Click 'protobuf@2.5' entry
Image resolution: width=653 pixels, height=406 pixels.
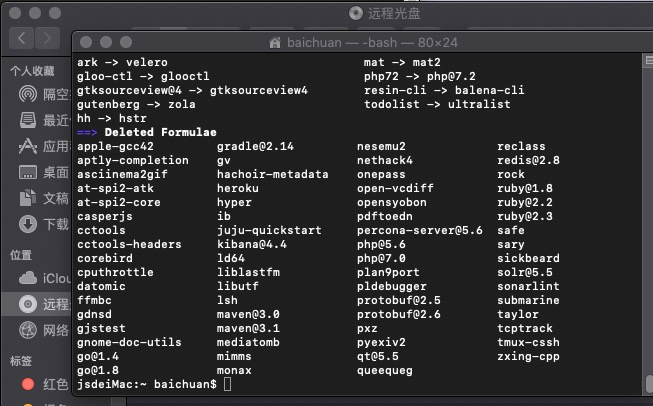[x=399, y=300]
